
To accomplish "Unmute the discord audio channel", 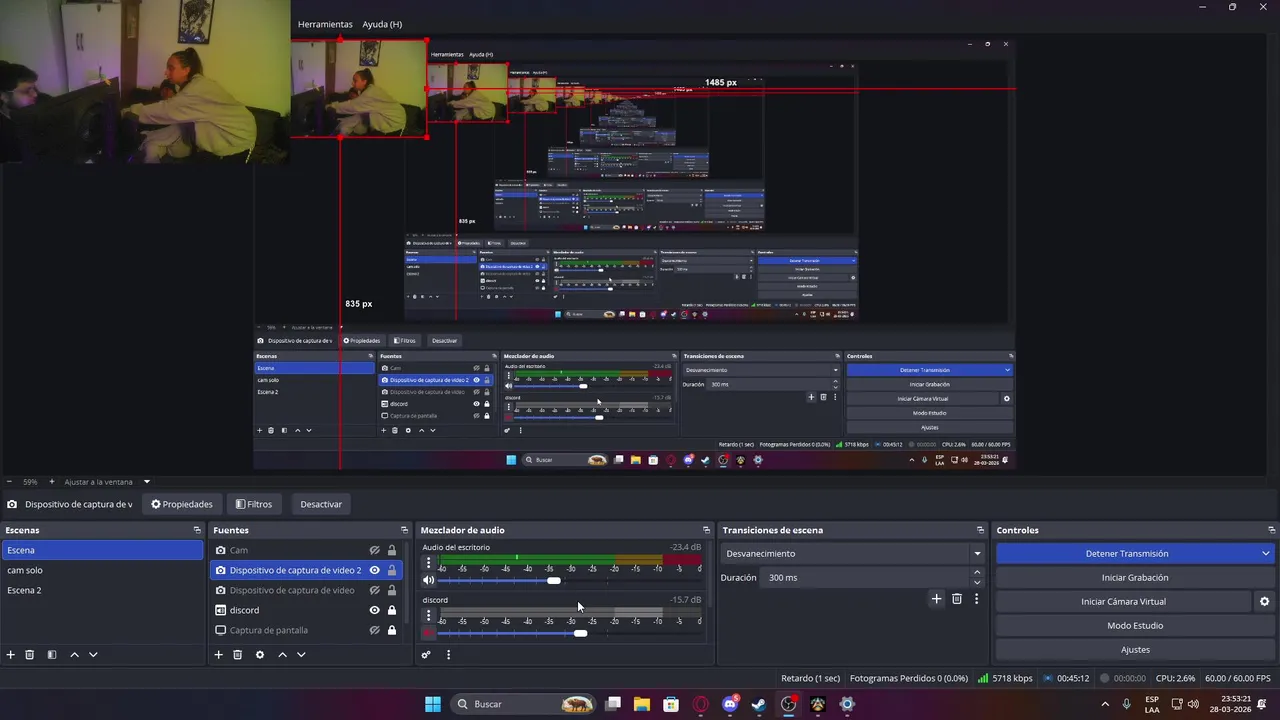I will pos(429,633).
